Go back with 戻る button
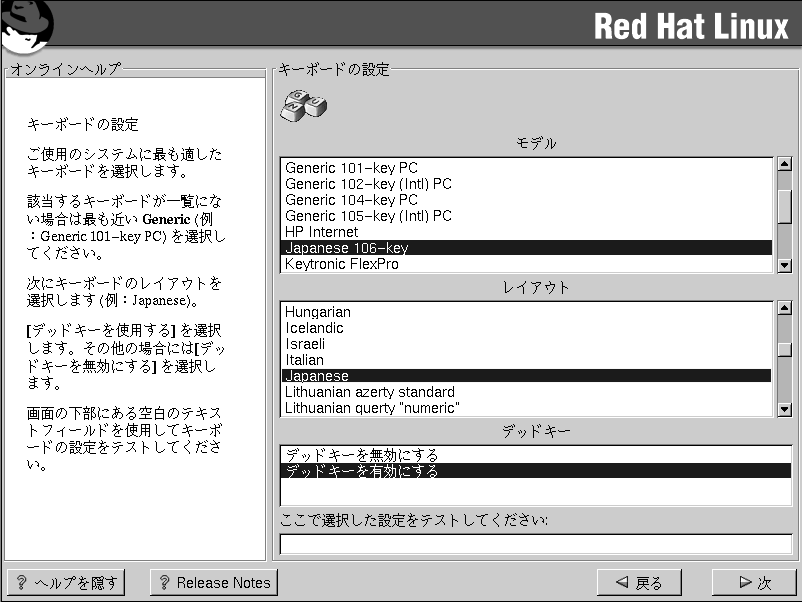The width and height of the screenshot is (802, 602). [x=639, y=582]
